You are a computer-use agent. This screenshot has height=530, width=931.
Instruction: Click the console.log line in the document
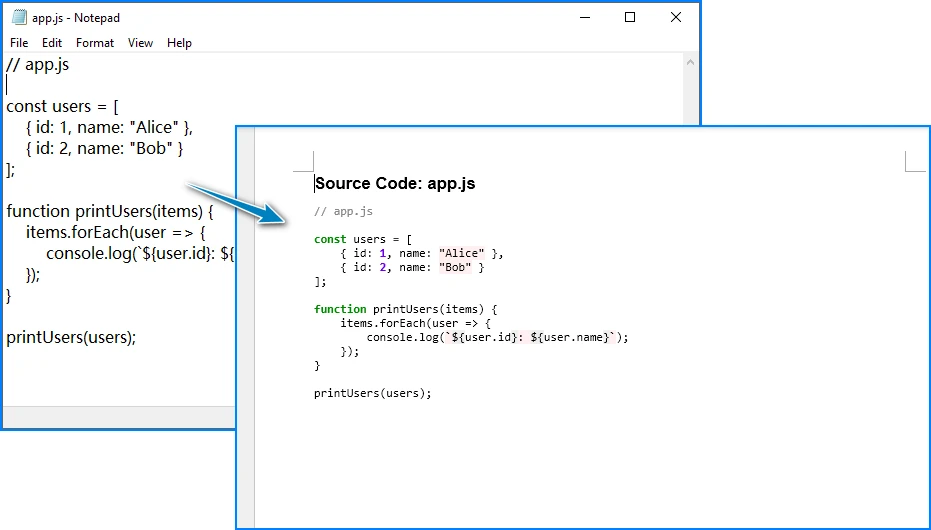pos(497,337)
